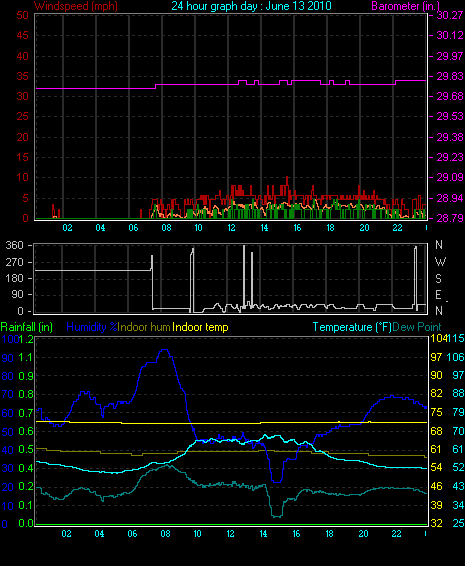Click the temperature axis value 79
The height and width of the screenshot is (566, 465).
(458, 412)
